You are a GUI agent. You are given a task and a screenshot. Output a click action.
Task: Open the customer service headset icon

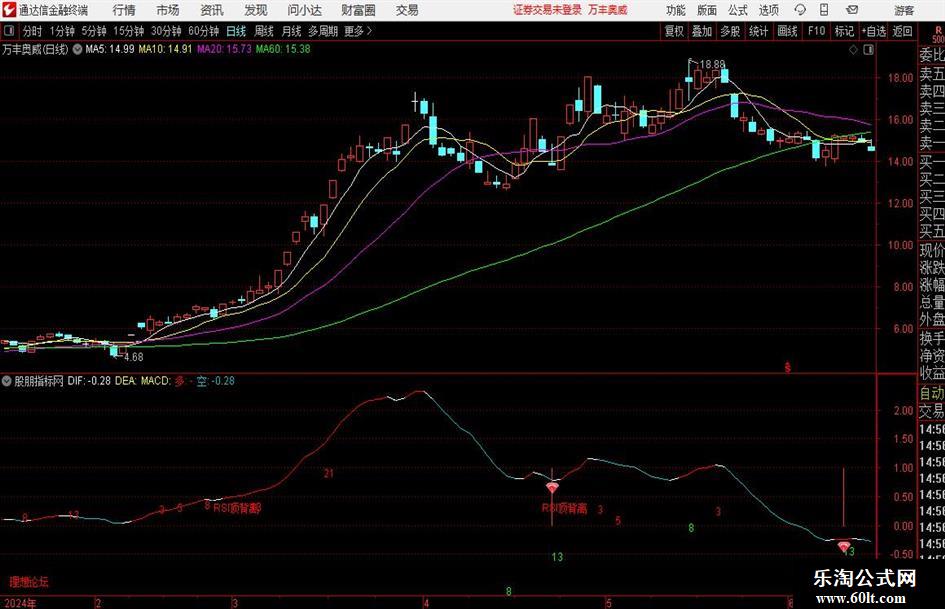point(800,10)
